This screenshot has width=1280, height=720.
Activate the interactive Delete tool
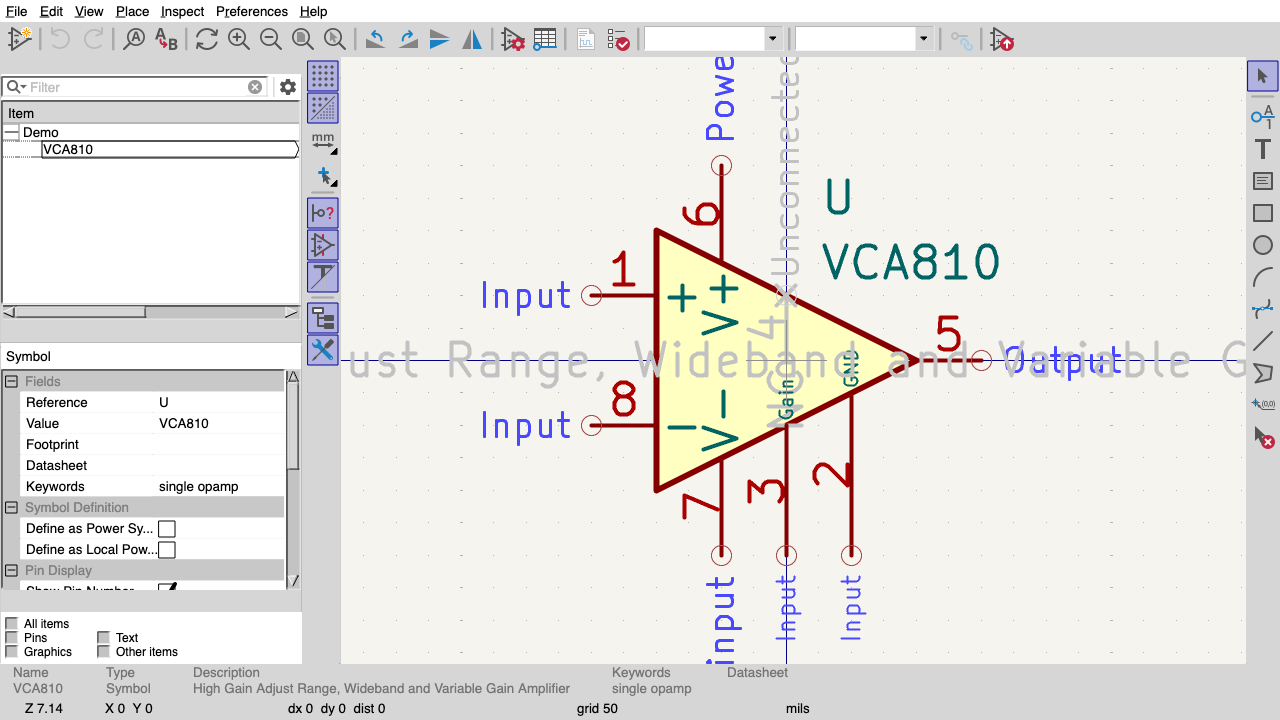tap(1262, 437)
